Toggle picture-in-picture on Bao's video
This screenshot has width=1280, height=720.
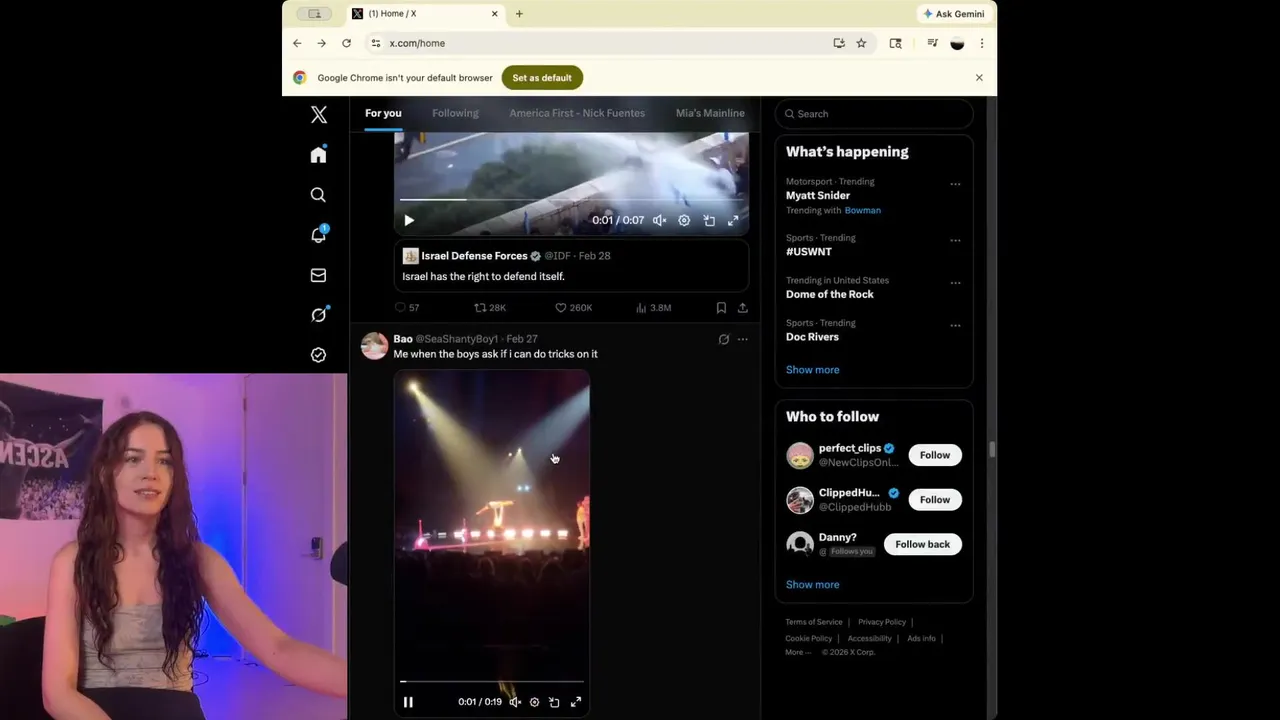[554, 702]
